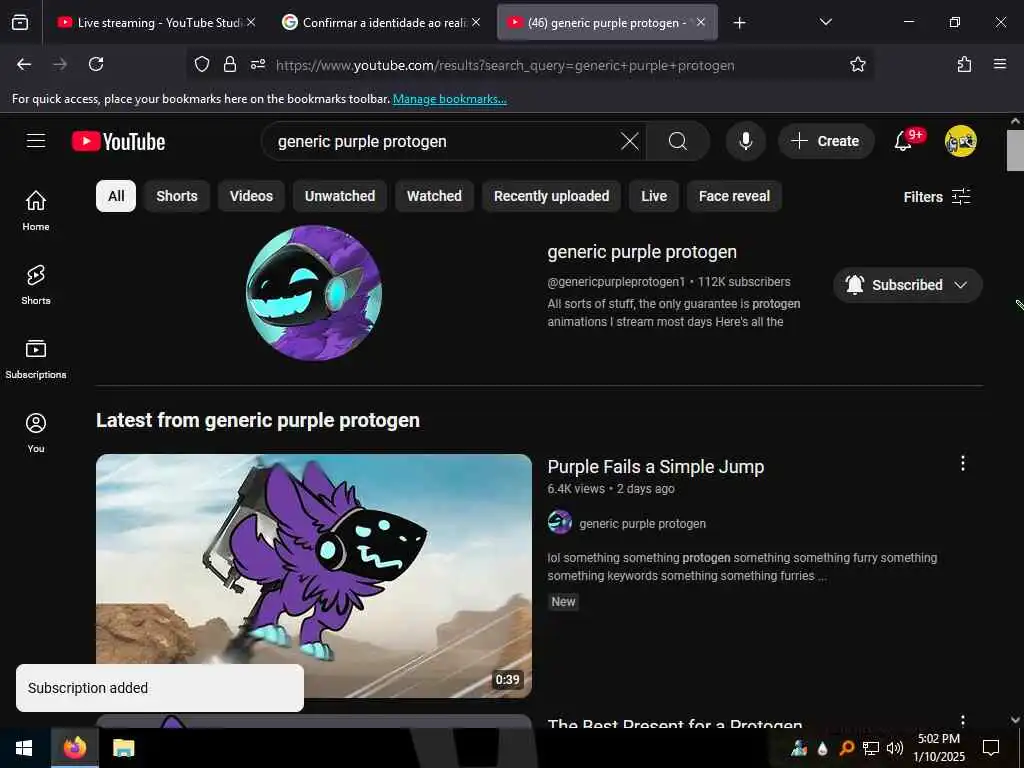
Task: Open the account avatar menu
Action: click(x=961, y=141)
